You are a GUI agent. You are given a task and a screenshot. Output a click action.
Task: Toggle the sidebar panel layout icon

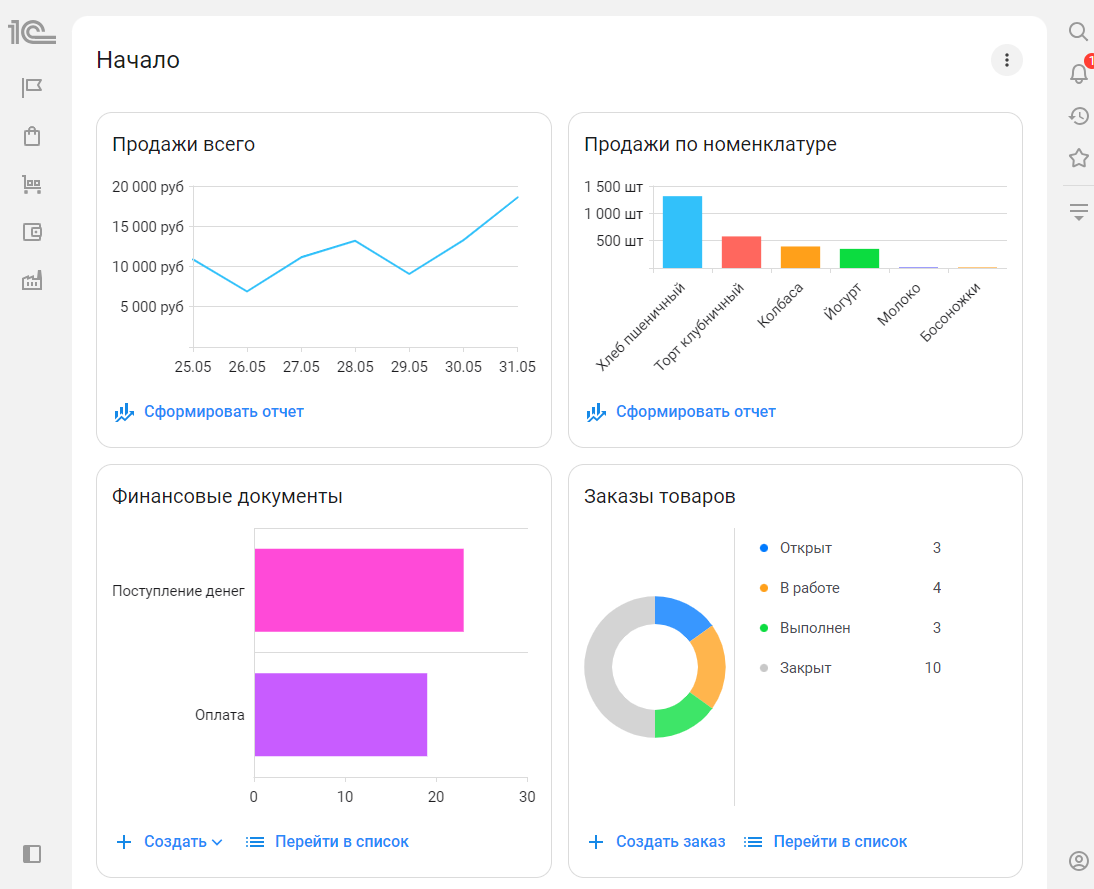point(31,854)
